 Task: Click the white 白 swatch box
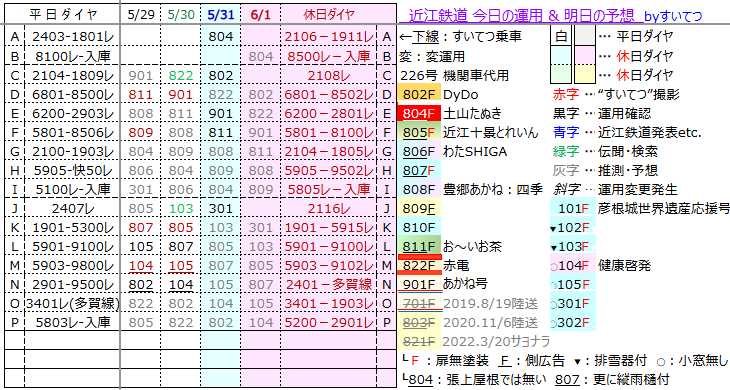(x=561, y=36)
